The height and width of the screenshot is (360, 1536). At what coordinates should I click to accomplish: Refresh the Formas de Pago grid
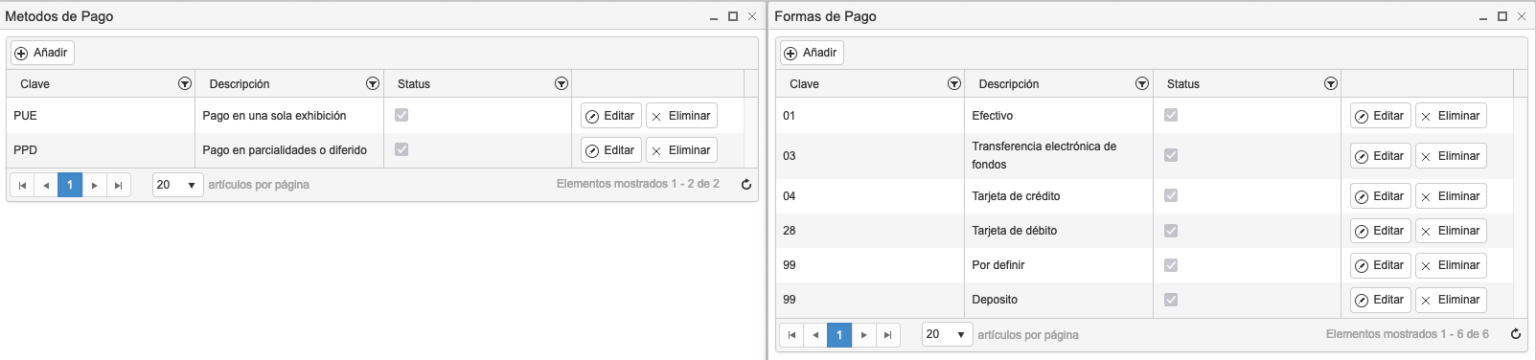tap(1516, 334)
